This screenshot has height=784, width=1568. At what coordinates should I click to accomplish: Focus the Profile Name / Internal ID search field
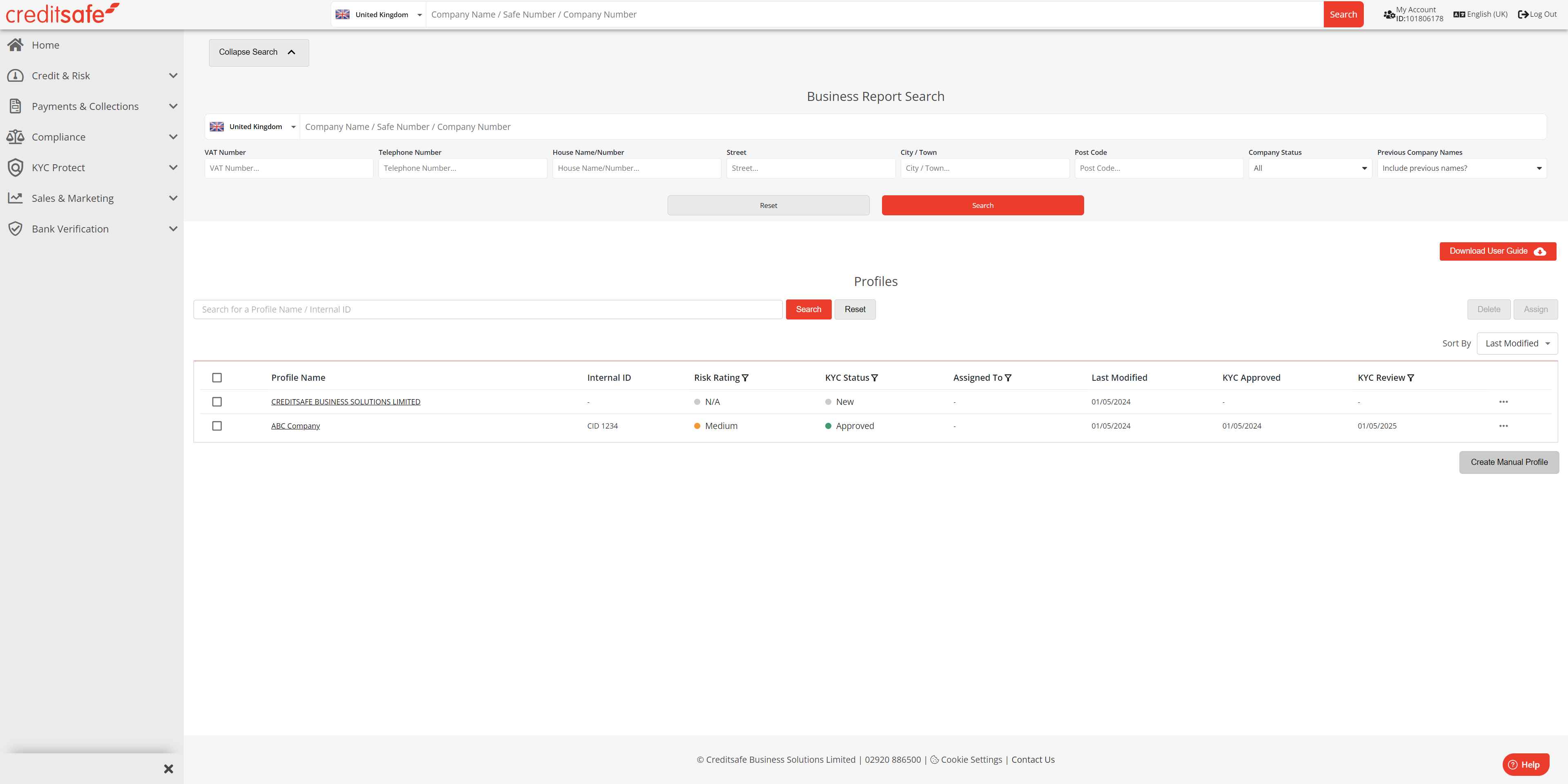click(x=488, y=309)
